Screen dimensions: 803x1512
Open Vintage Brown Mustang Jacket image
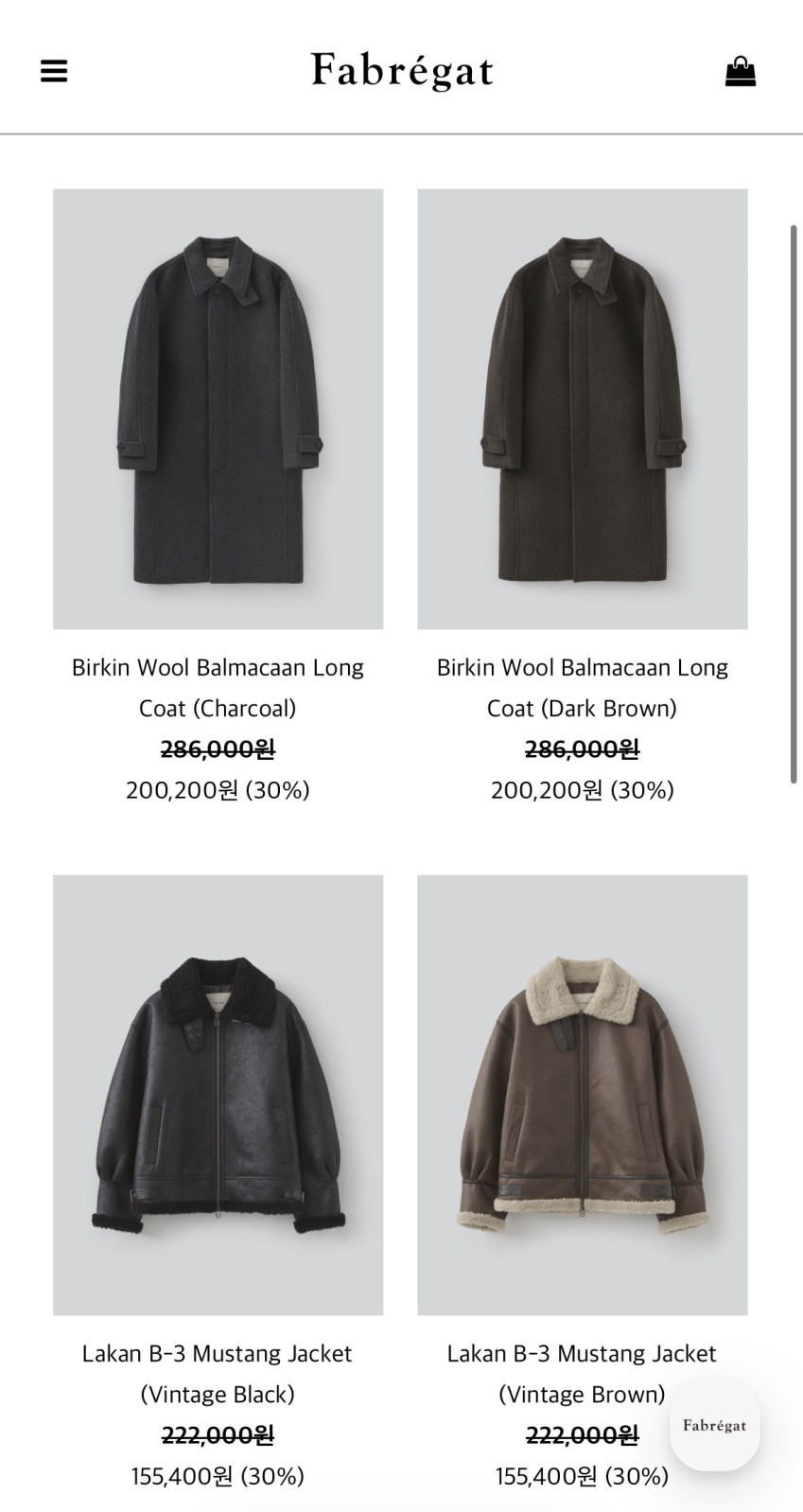tap(583, 1095)
